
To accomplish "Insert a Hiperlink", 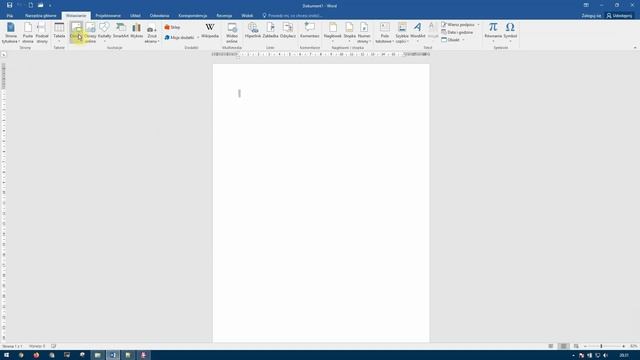I will [253, 31].
